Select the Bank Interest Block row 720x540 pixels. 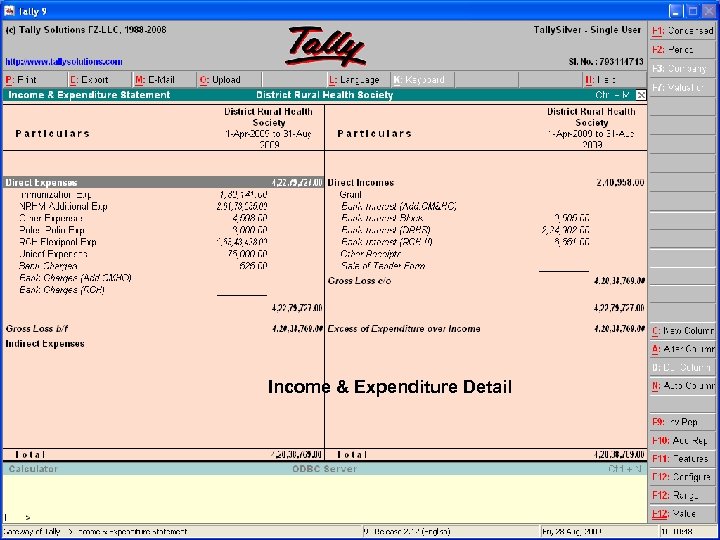tap(465, 219)
